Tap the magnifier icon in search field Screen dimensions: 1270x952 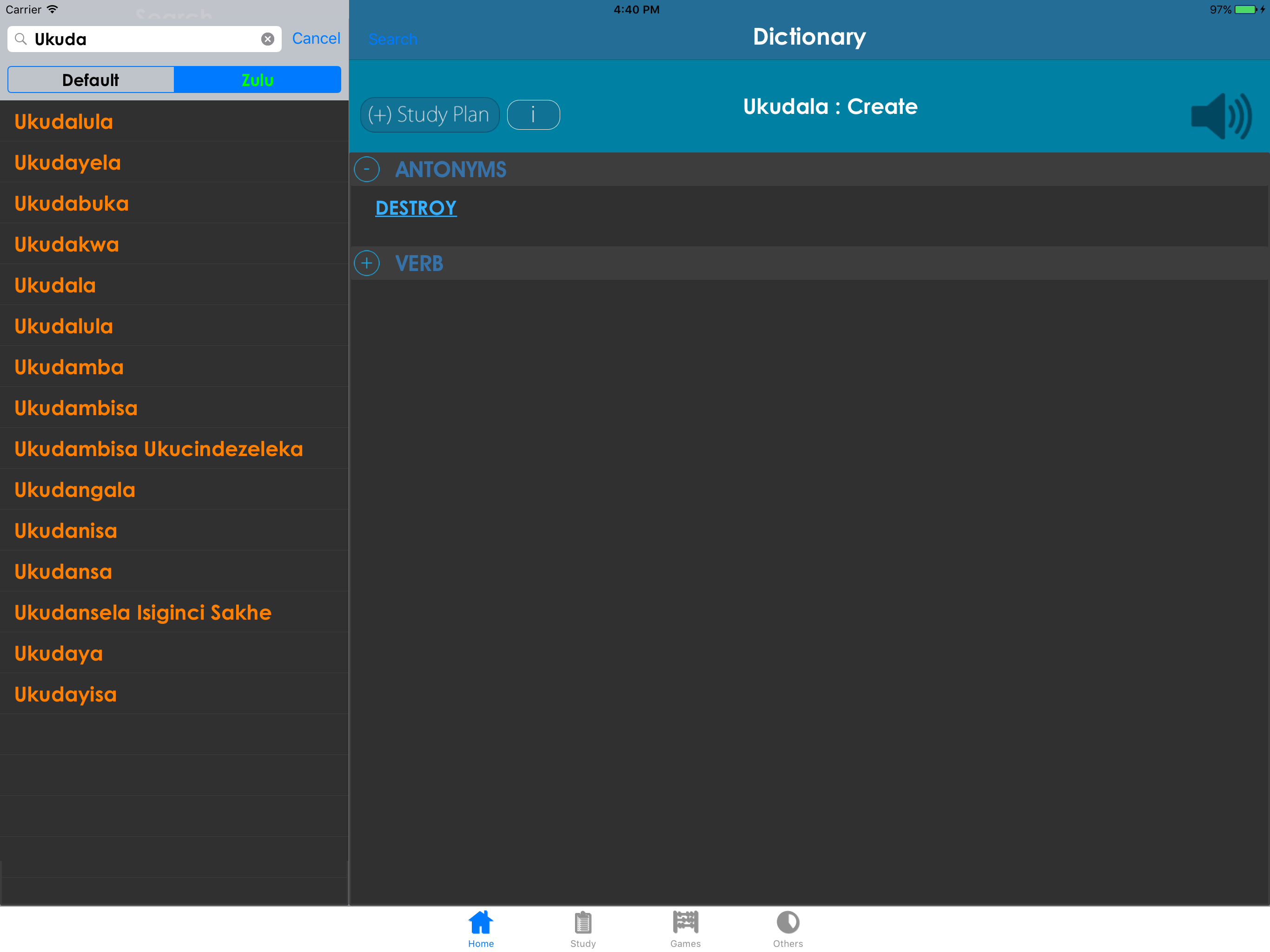click(20, 39)
